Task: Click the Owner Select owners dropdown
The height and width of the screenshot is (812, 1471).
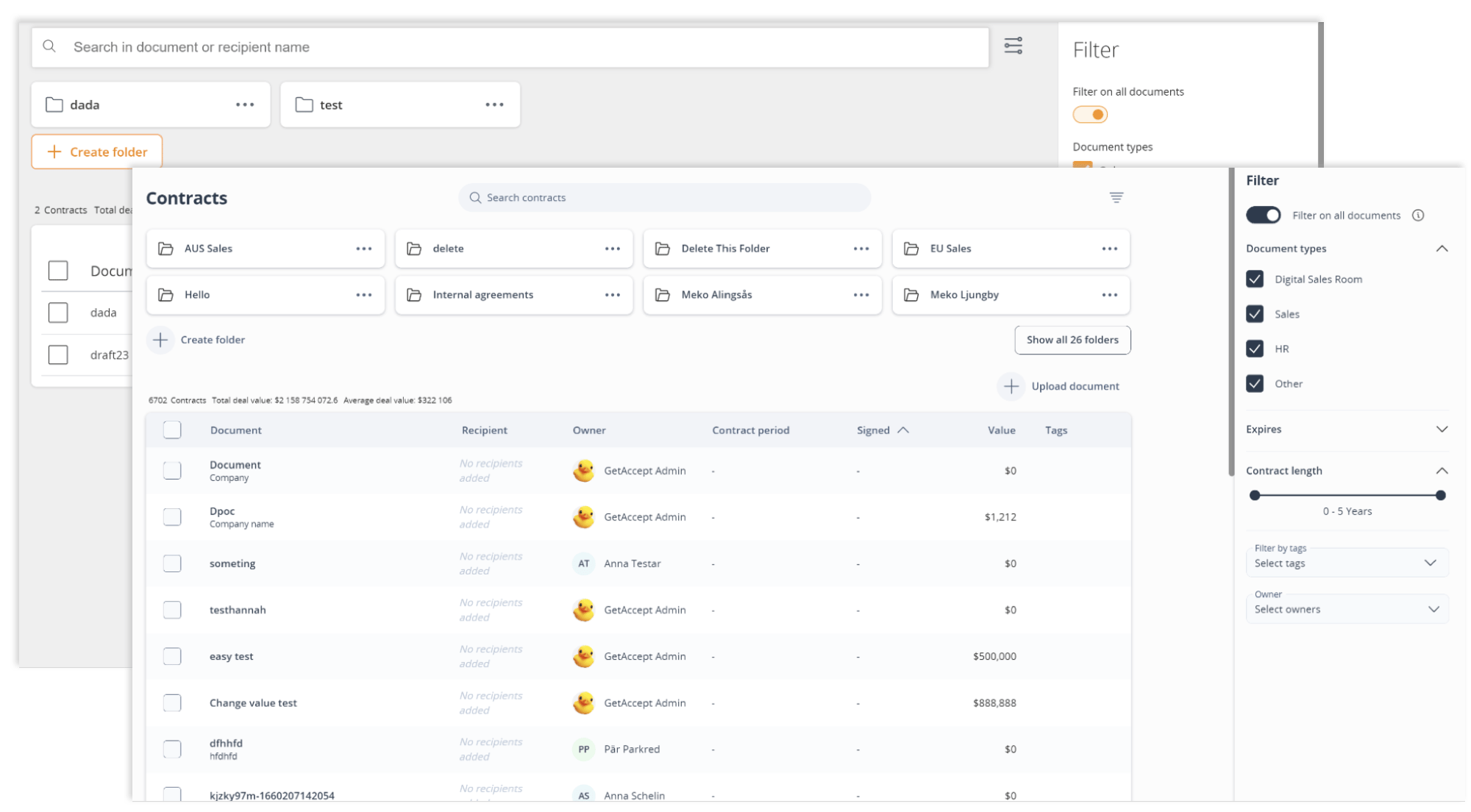Action: coord(1345,609)
